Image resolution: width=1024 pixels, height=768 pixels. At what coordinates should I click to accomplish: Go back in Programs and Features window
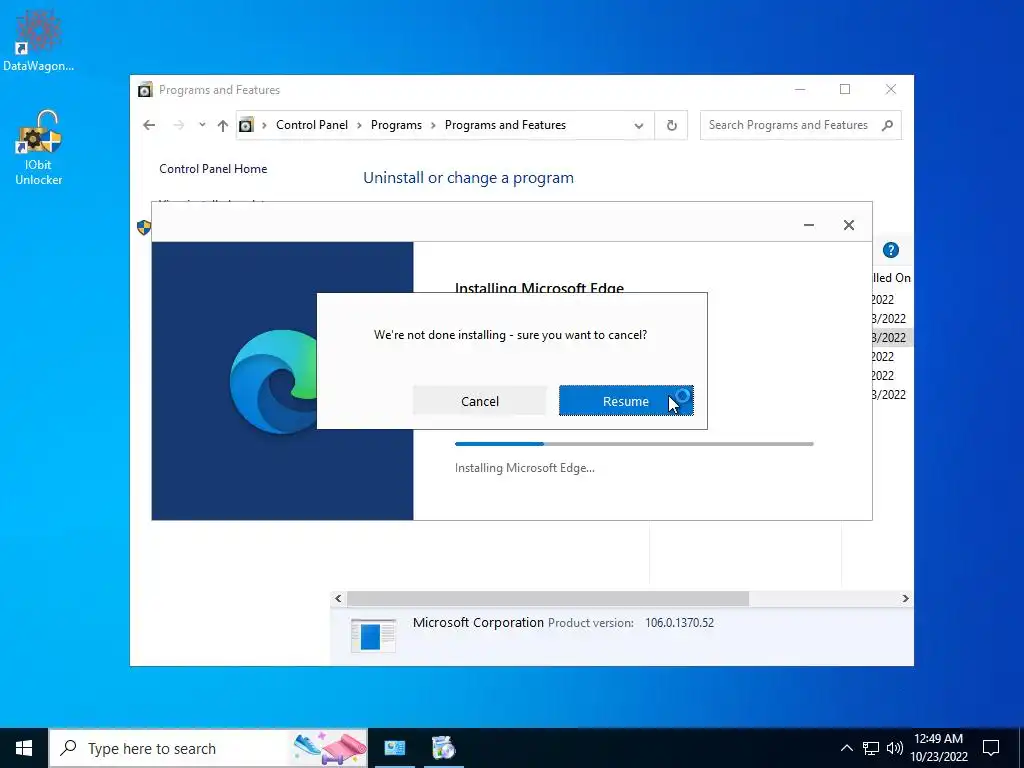coord(149,125)
